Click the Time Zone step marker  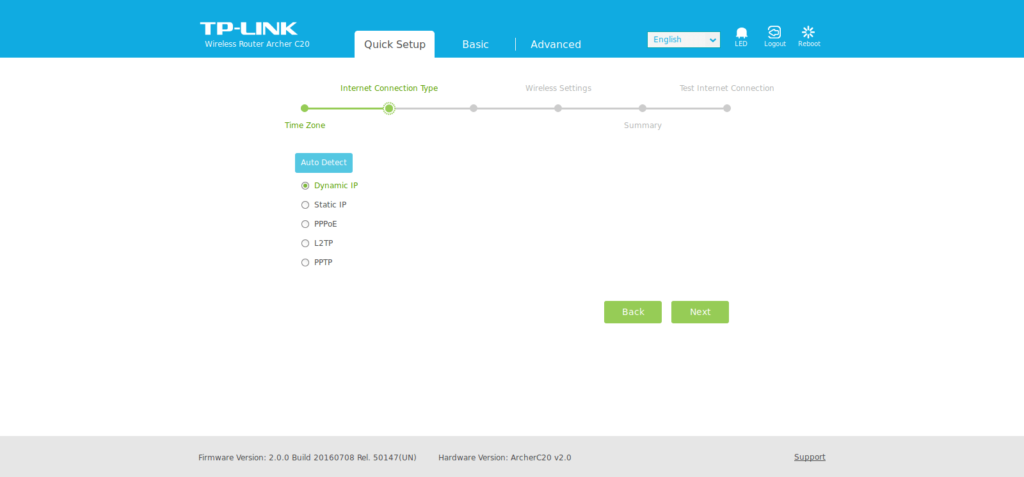[x=305, y=108]
